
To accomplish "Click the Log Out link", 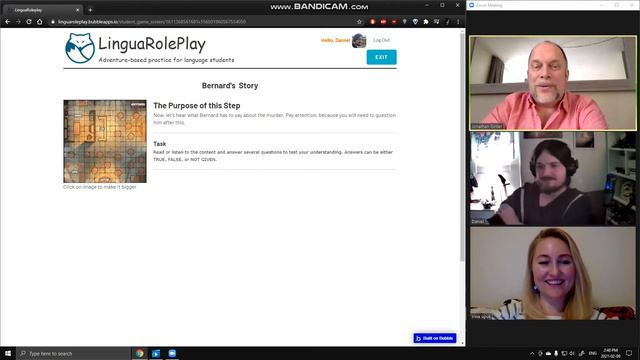I will (x=381, y=40).
